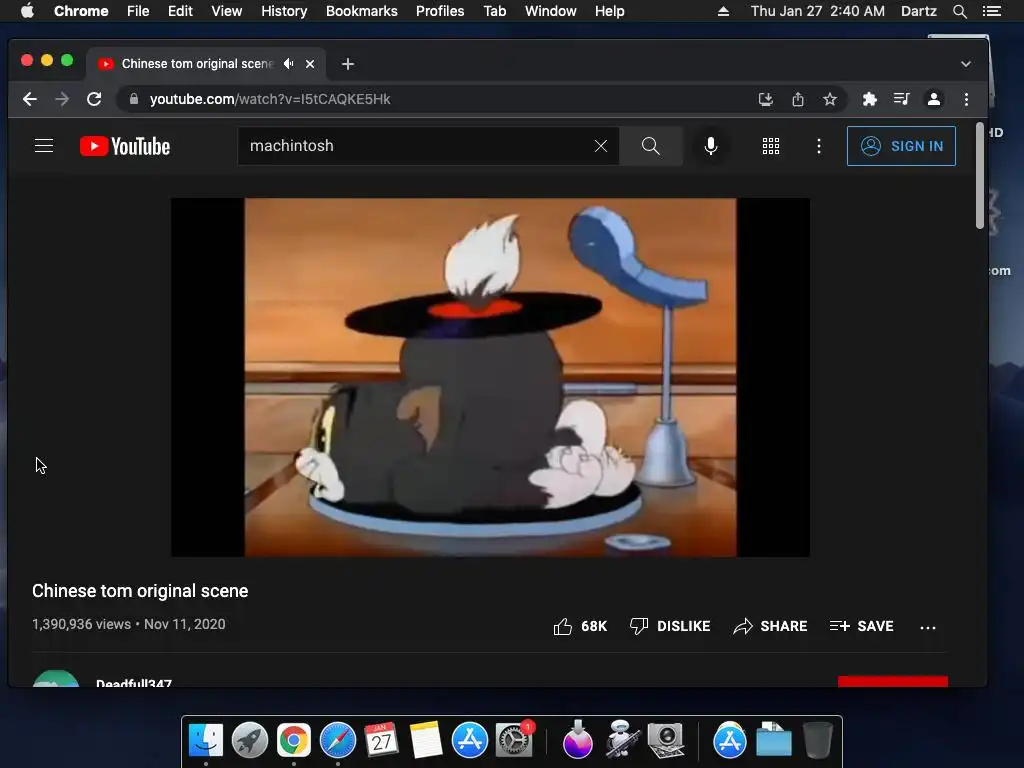Reload the page
The width and height of the screenshot is (1024, 768).
tap(94, 99)
